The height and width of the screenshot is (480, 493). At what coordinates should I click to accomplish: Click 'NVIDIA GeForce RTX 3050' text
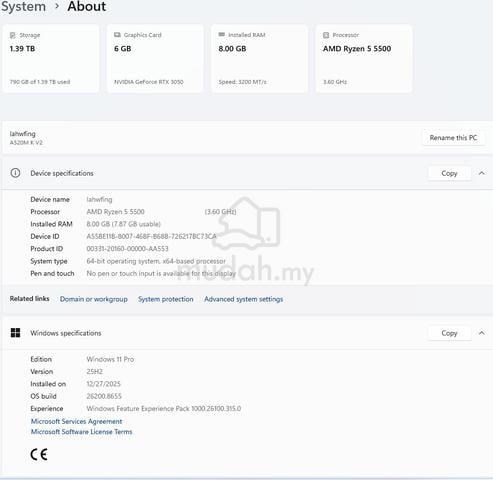(149, 82)
